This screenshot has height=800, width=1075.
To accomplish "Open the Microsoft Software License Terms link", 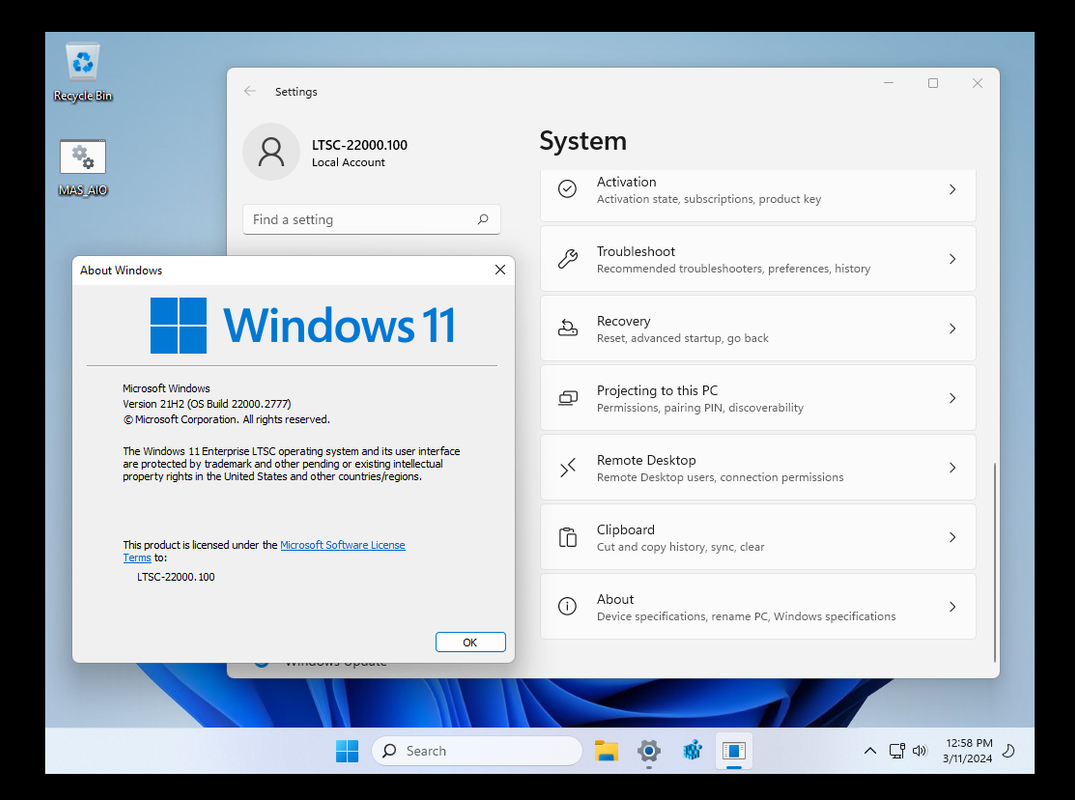I will [343, 545].
